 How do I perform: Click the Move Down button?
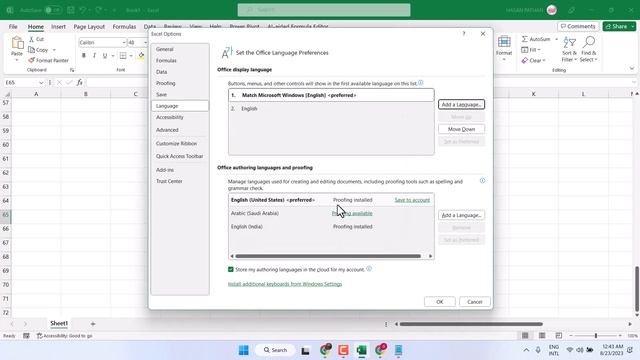(x=462, y=129)
